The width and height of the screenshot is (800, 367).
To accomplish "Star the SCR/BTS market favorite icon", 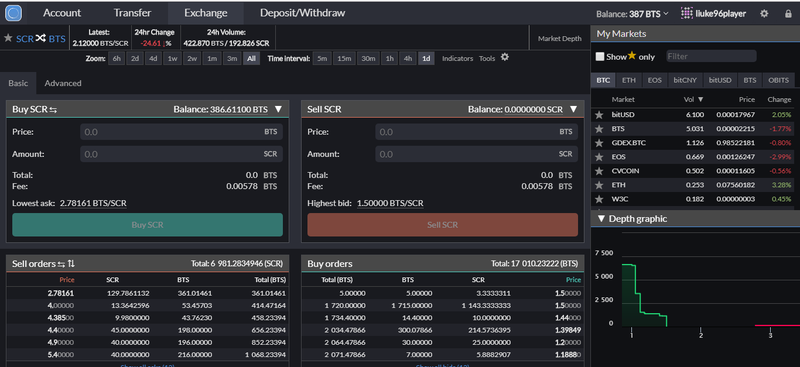I will [x=8, y=38].
